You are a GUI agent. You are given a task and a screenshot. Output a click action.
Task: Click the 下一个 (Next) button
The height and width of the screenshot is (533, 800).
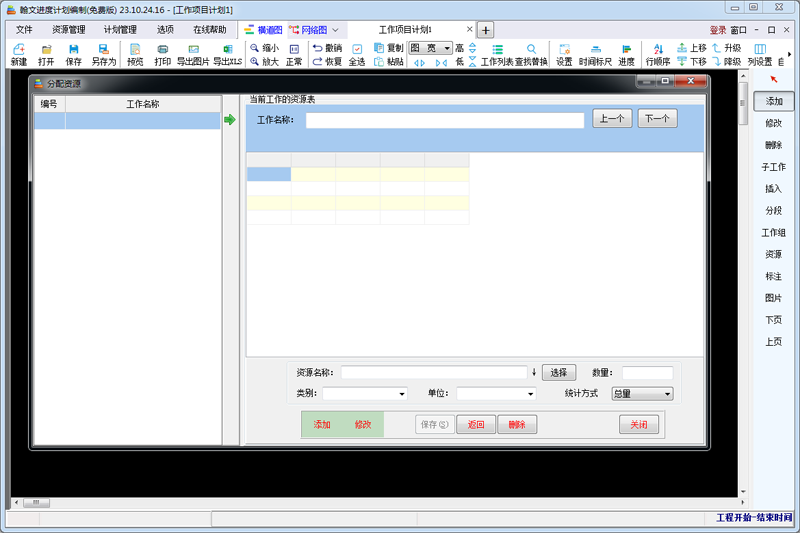pos(657,119)
